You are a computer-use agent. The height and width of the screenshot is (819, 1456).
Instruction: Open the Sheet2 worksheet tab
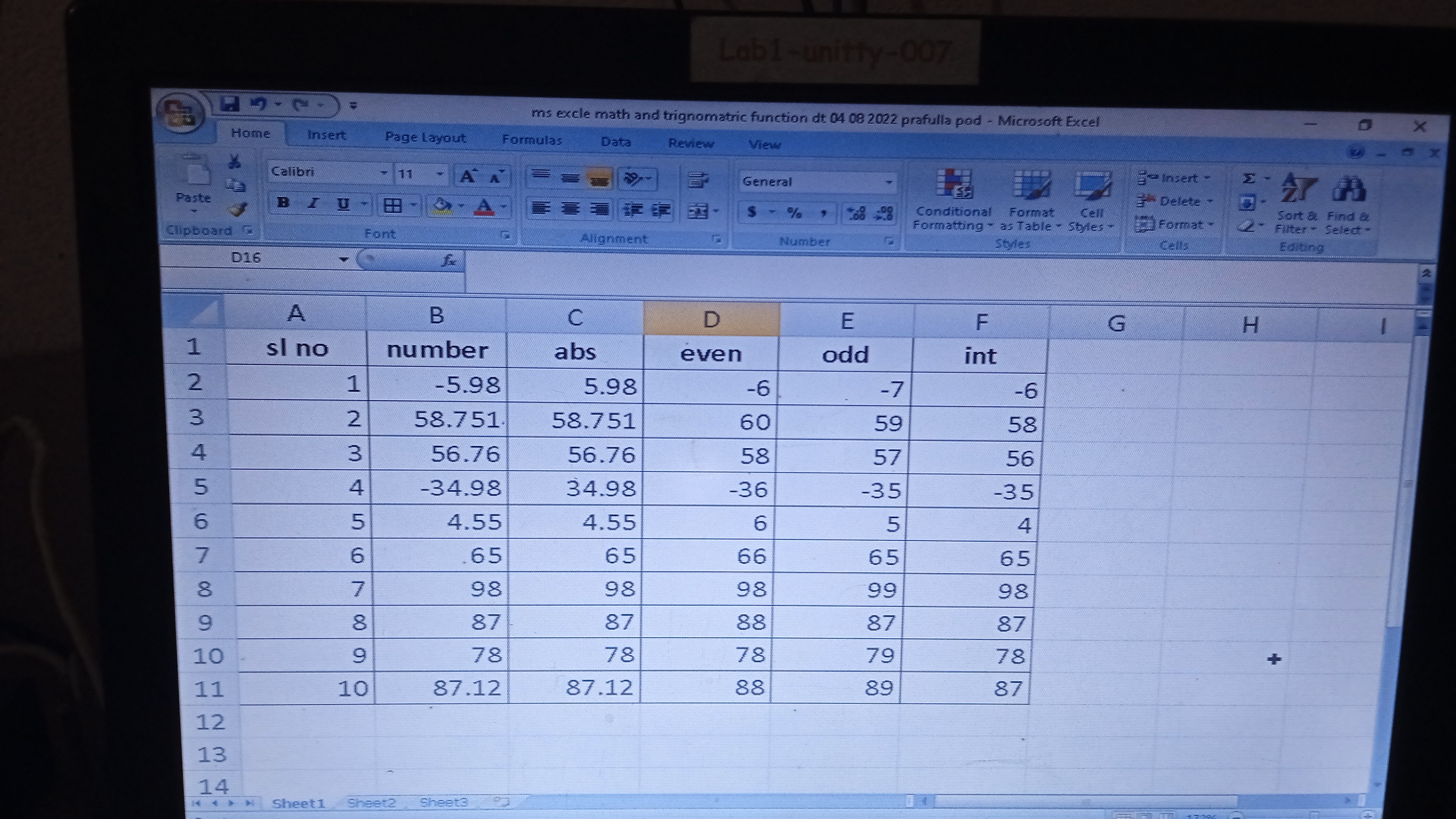[371, 803]
